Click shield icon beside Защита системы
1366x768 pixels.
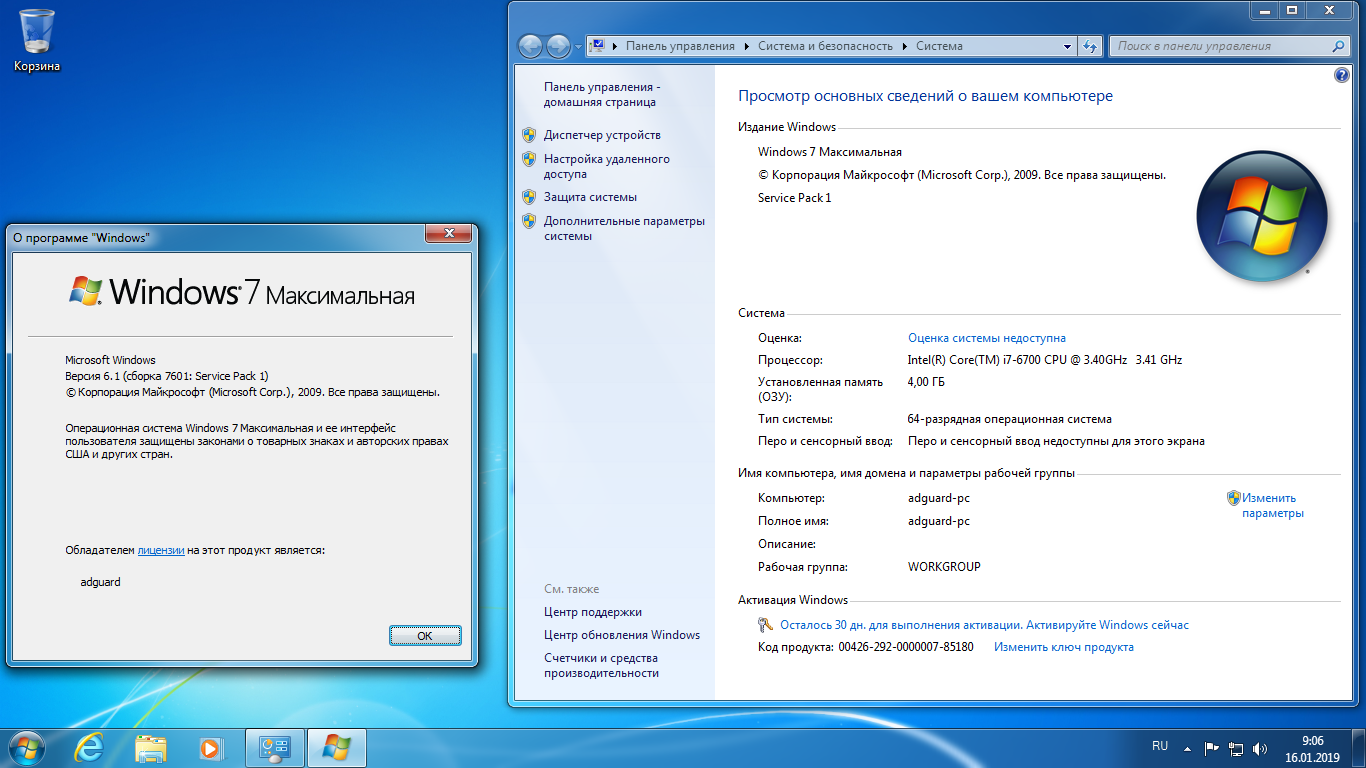[x=529, y=197]
